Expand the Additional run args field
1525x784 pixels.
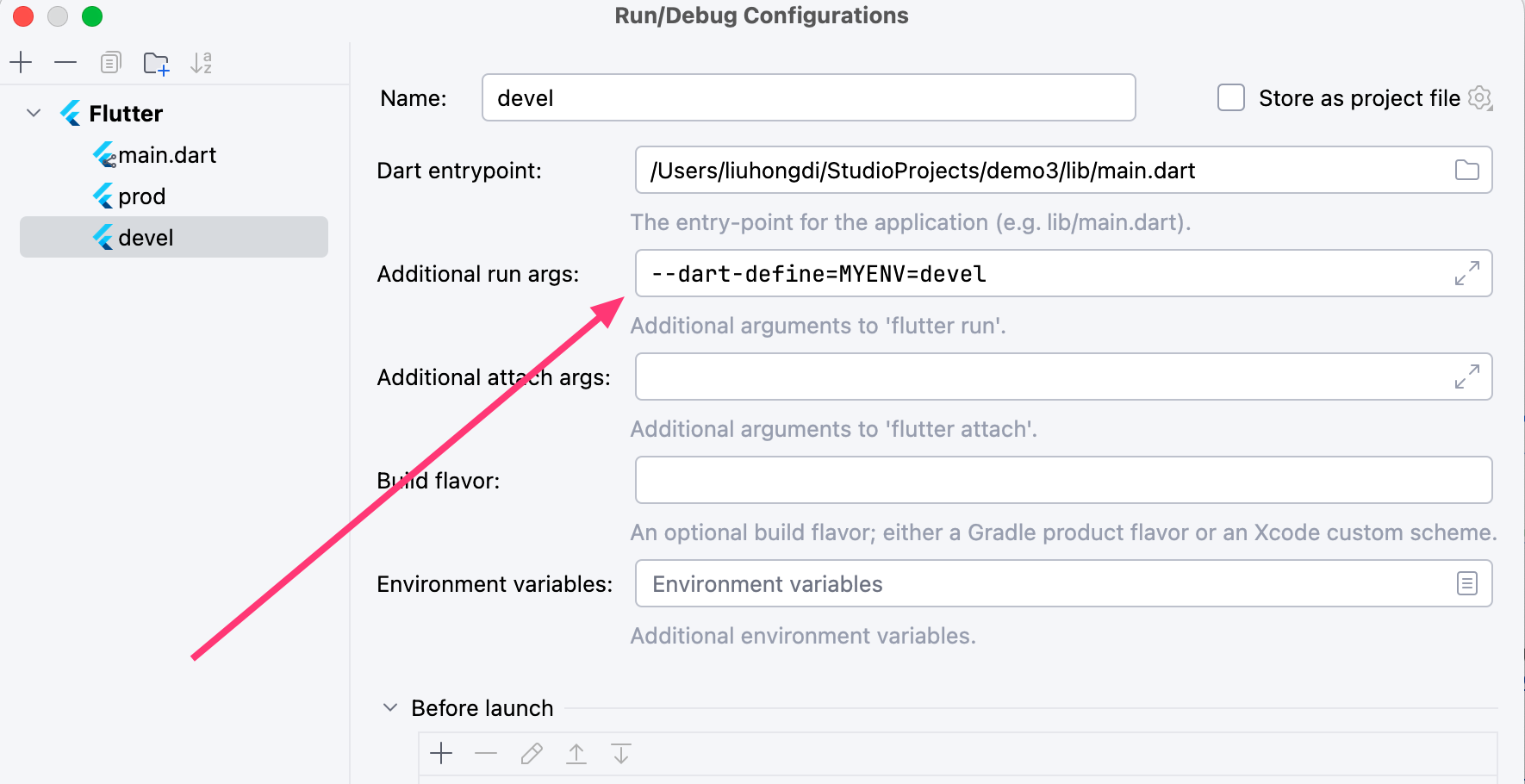(1466, 274)
